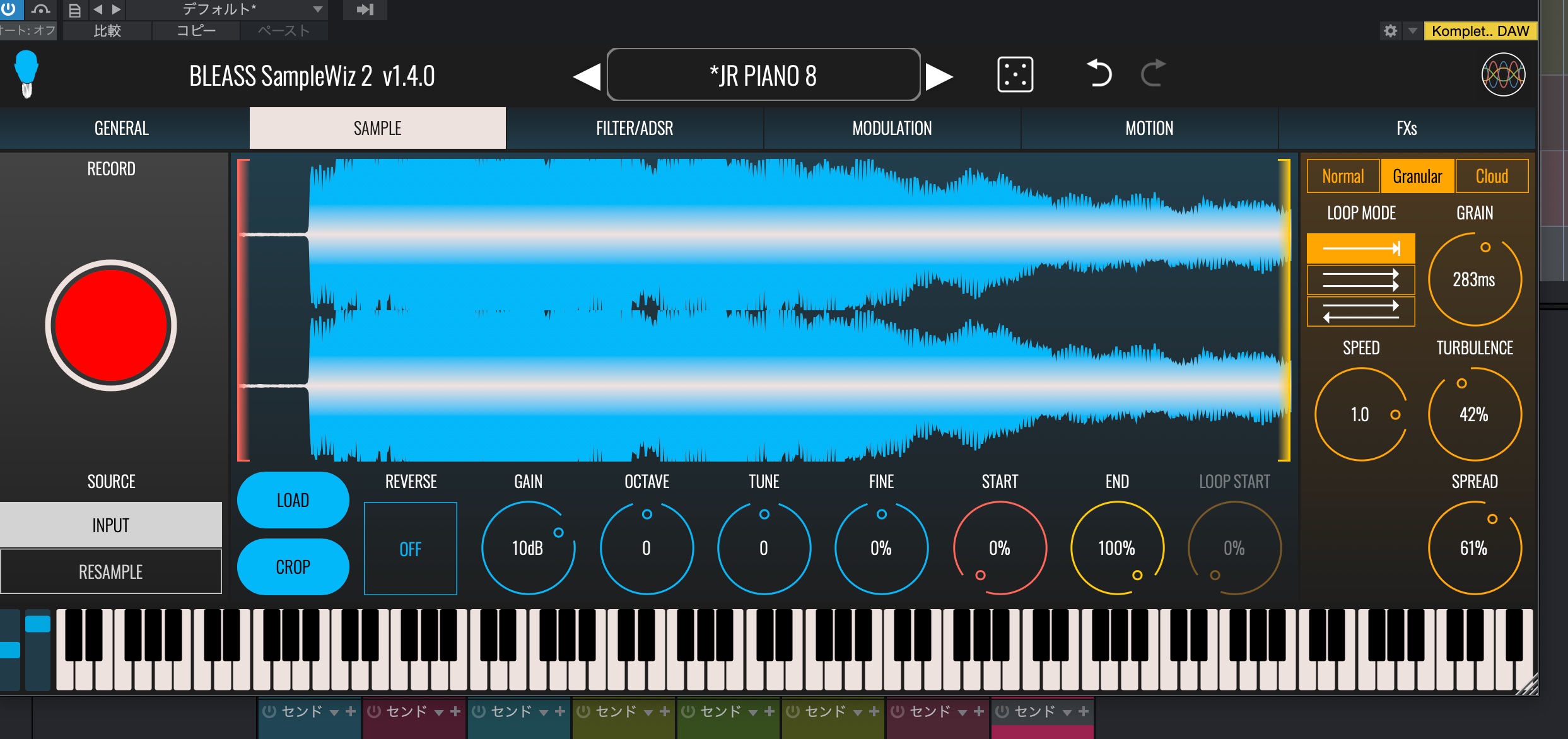Go to previous preset with left arrow

[x=587, y=76]
